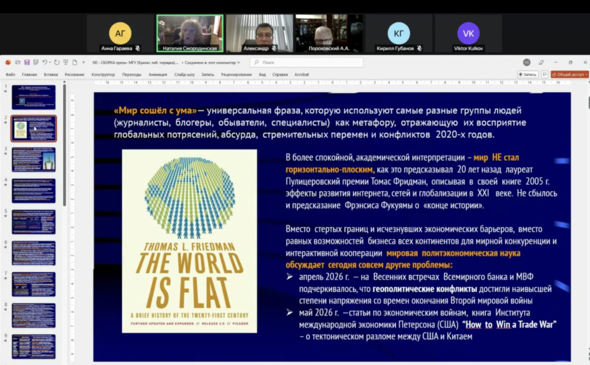Select slide 3 thumbnail in the slide panel
Image resolution: width=590 pixels, height=365 pixels.
click(33, 160)
